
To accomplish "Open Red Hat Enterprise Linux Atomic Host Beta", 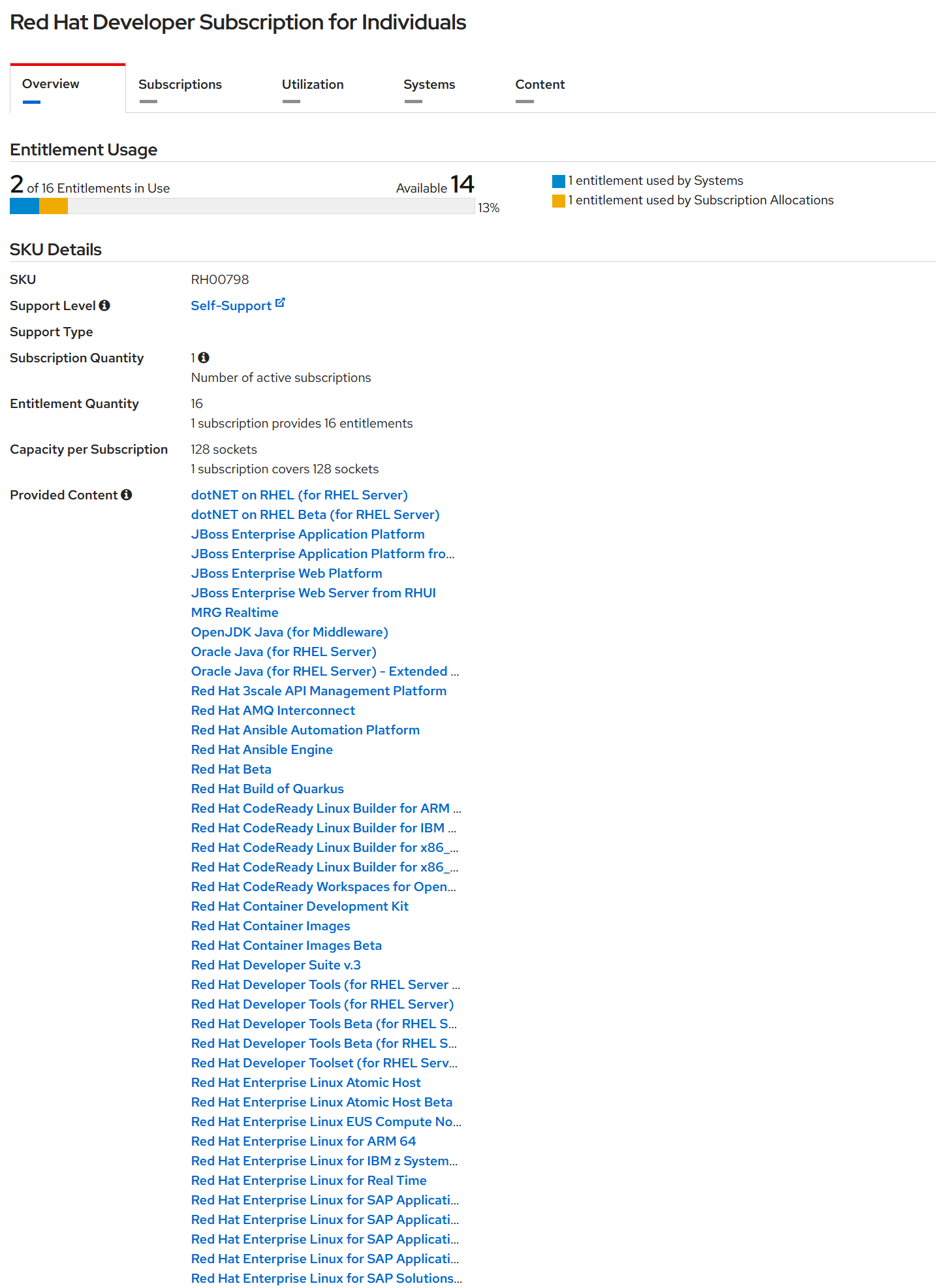I will click(322, 1102).
